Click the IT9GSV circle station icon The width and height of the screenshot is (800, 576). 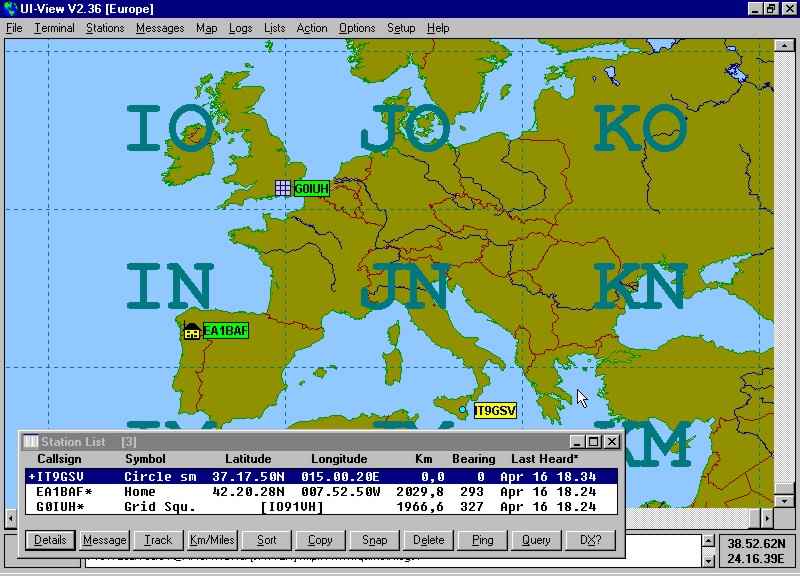pyautogui.click(x=463, y=409)
